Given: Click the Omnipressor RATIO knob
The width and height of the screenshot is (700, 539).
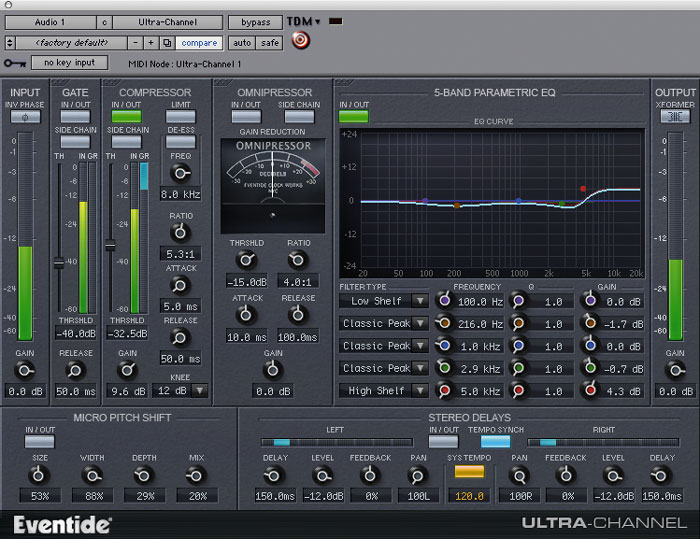Looking at the screenshot, I should (299, 260).
